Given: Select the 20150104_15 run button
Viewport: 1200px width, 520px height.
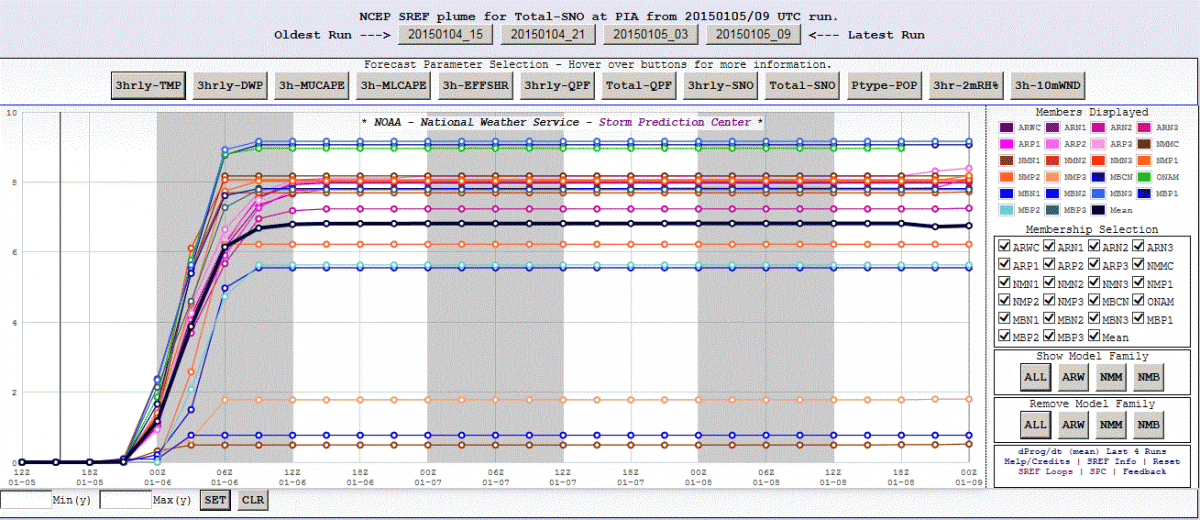Looking at the screenshot, I should click(445, 34).
